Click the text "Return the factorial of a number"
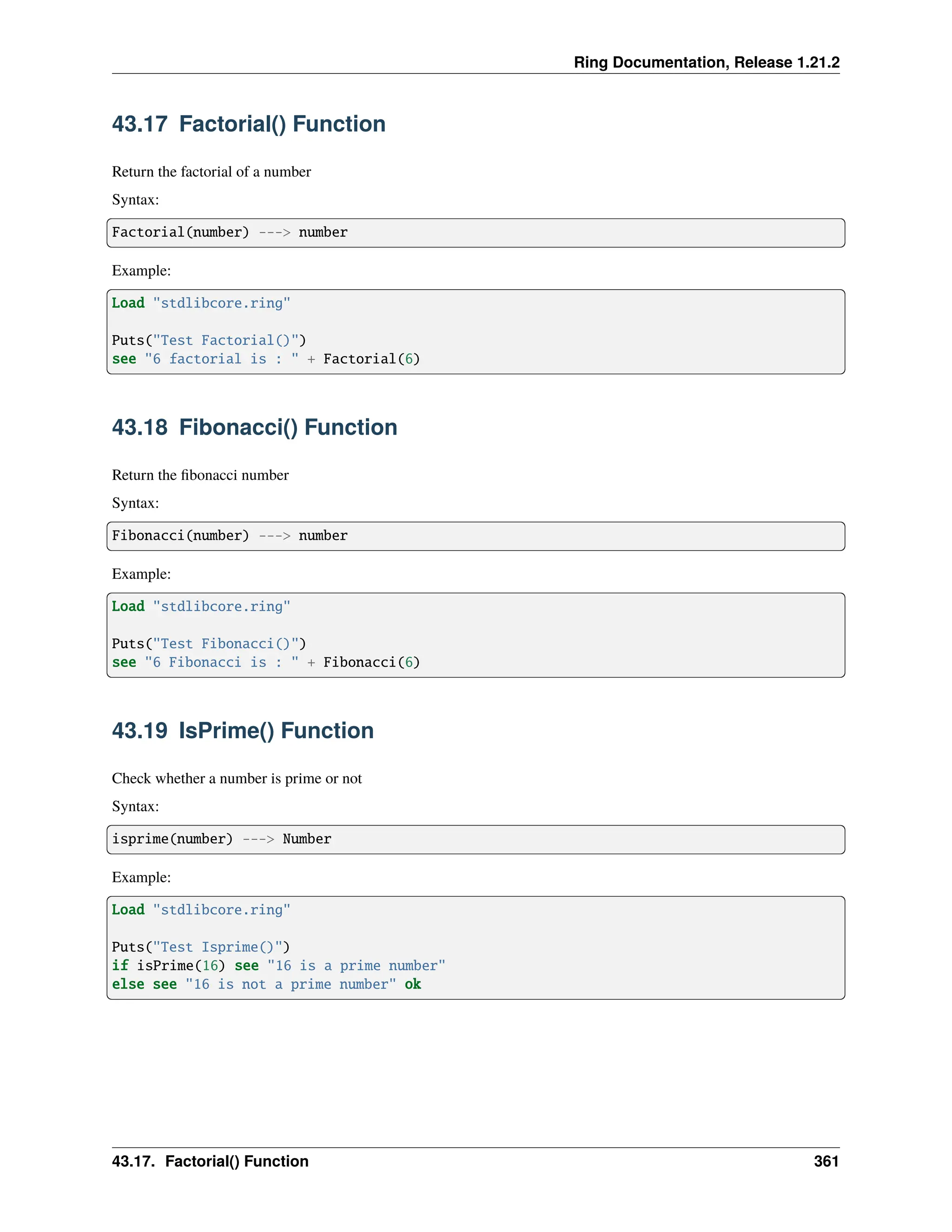 pyautogui.click(x=212, y=172)
